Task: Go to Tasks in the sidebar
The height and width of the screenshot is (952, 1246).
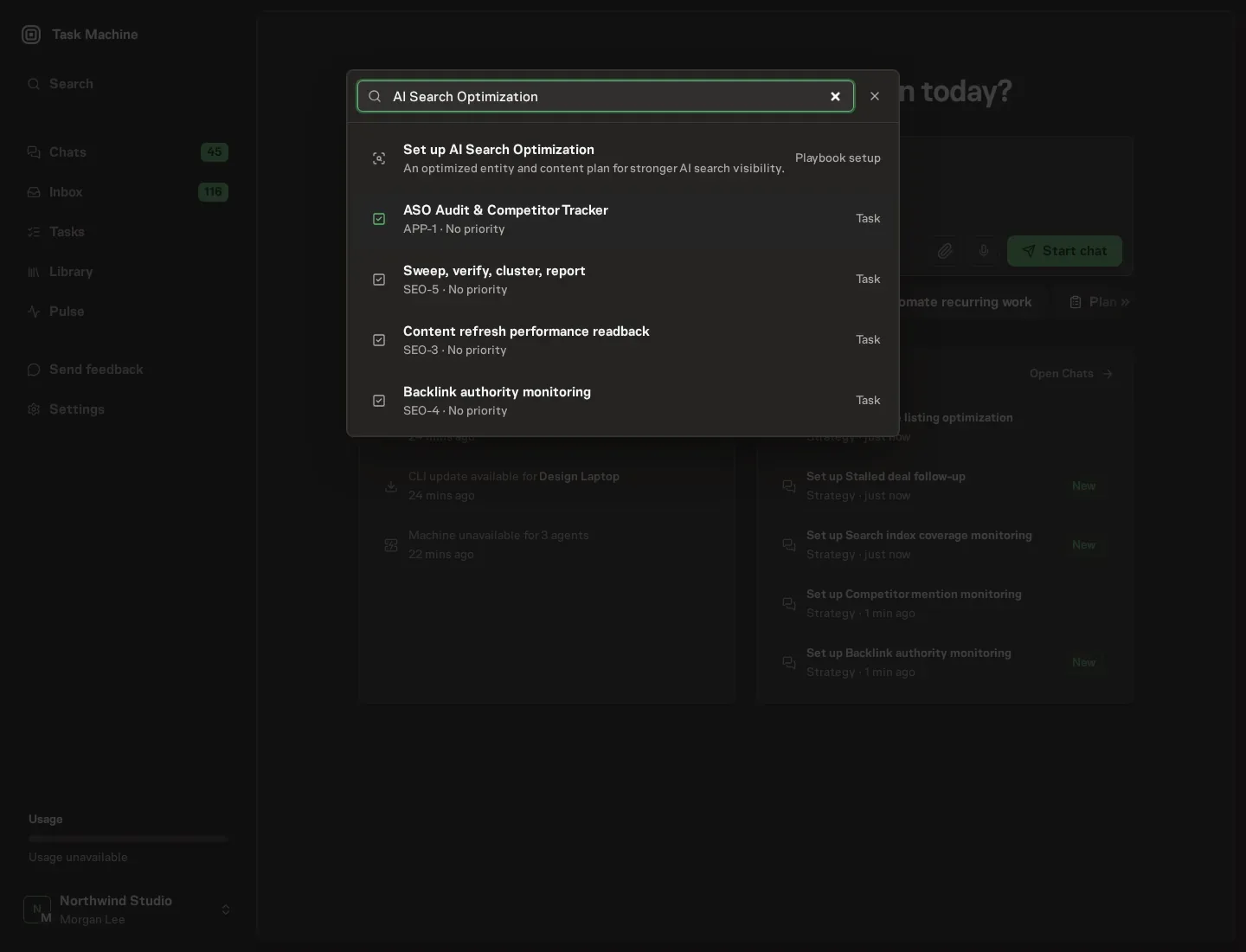Action: coord(128,232)
